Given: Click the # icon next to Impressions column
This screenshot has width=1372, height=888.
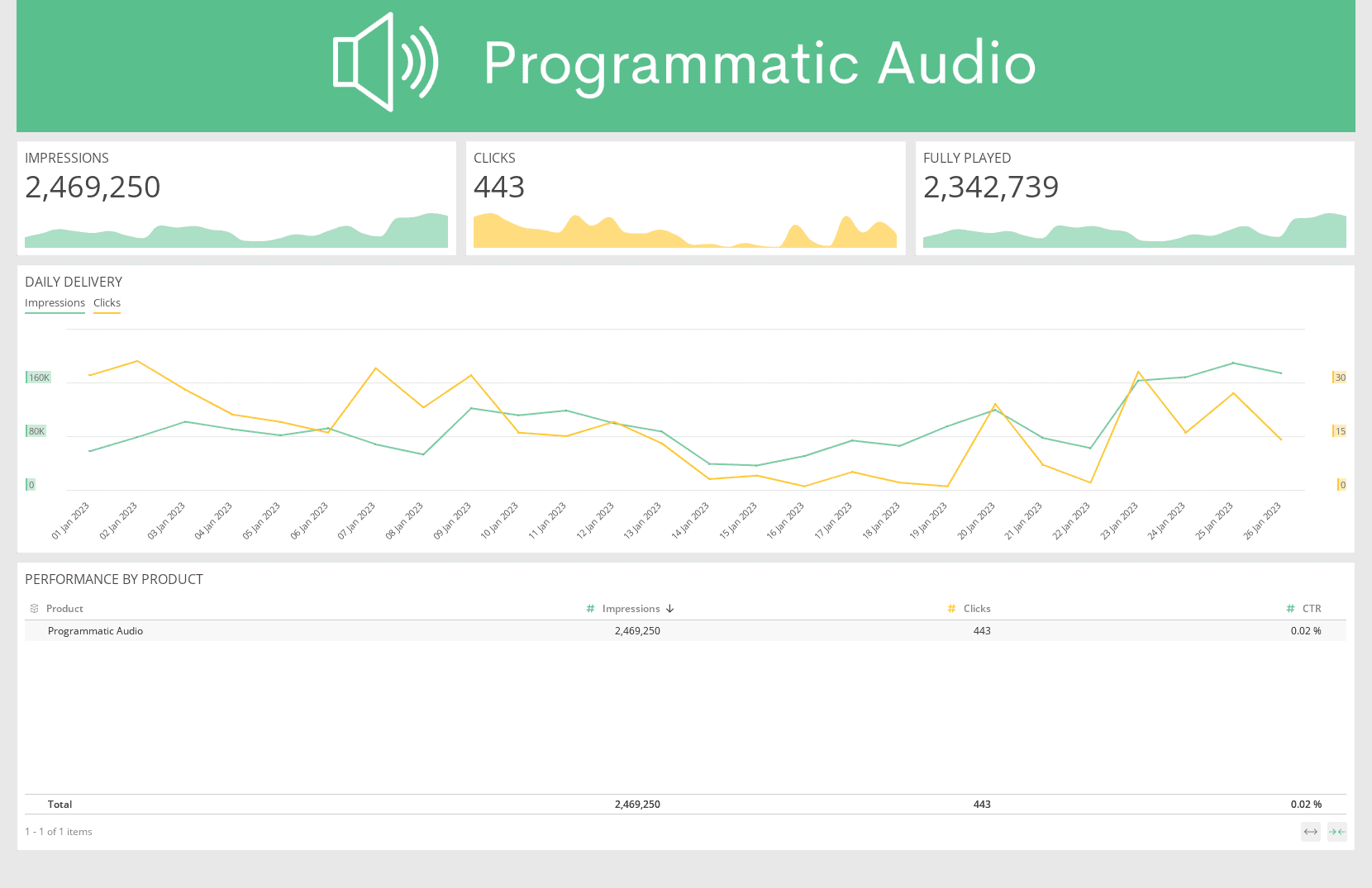Looking at the screenshot, I should [x=589, y=608].
